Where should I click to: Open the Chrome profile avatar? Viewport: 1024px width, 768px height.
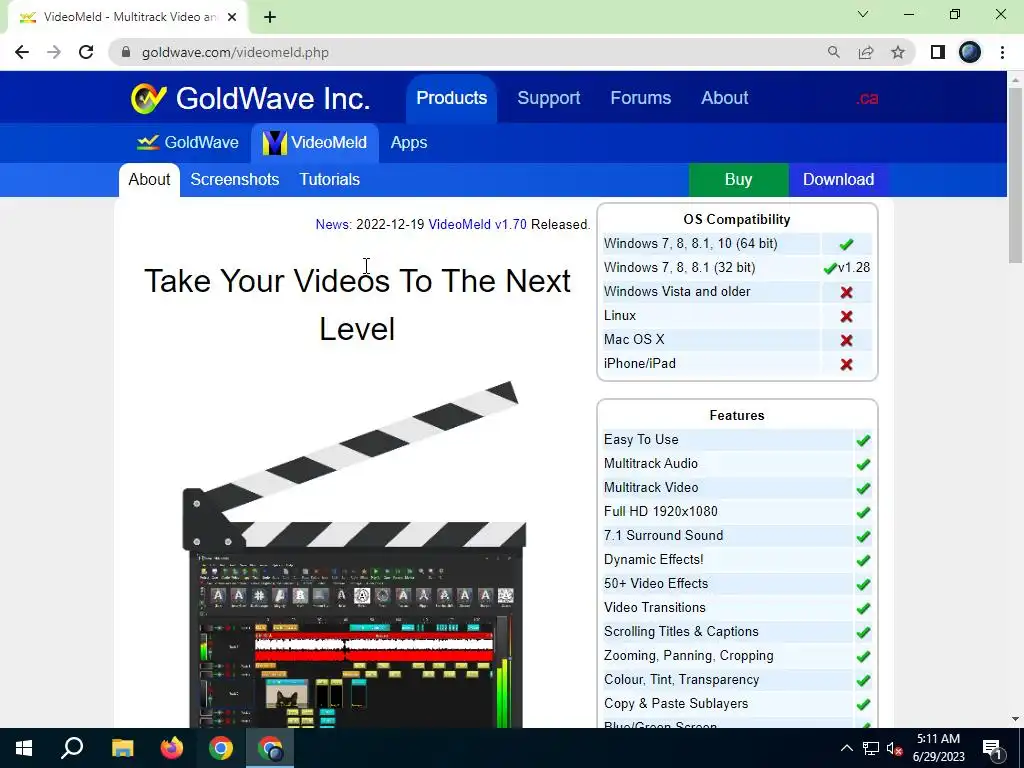tap(970, 52)
